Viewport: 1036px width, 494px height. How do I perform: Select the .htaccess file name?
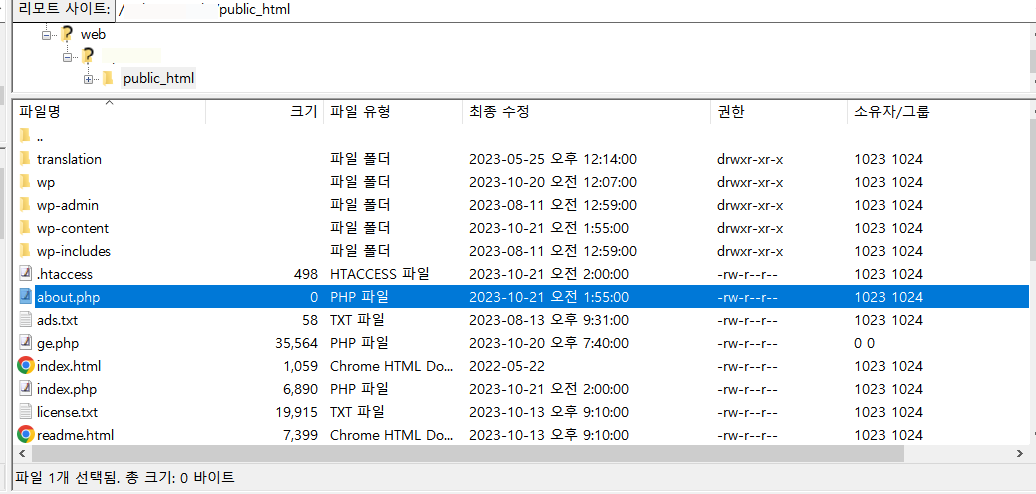pyautogui.click(x=65, y=274)
